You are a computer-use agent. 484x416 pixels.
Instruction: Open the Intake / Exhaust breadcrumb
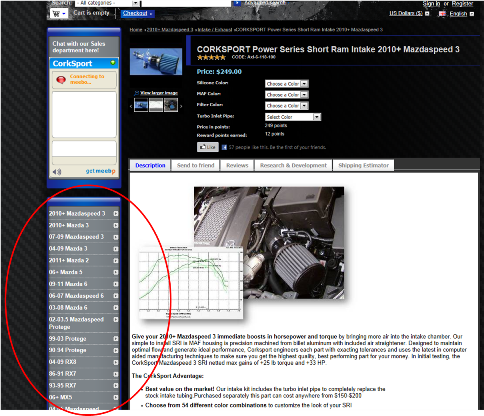(215, 30)
